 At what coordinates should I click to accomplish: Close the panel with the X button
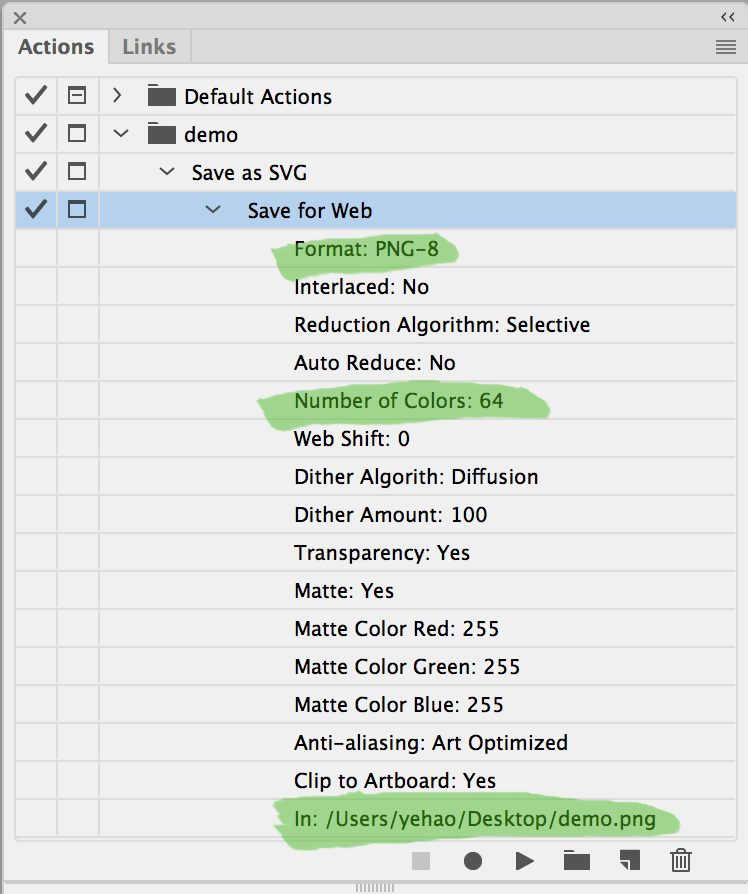coord(20,17)
